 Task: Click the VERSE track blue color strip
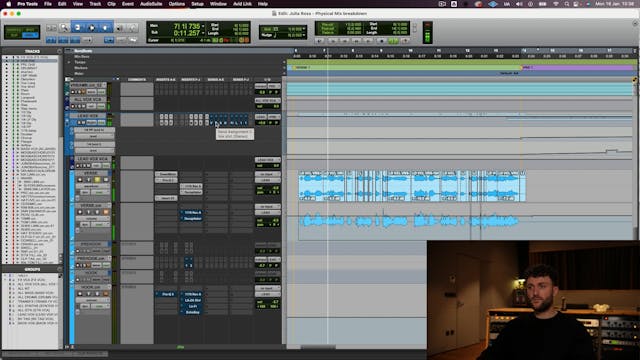pyautogui.click(x=72, y=186)
